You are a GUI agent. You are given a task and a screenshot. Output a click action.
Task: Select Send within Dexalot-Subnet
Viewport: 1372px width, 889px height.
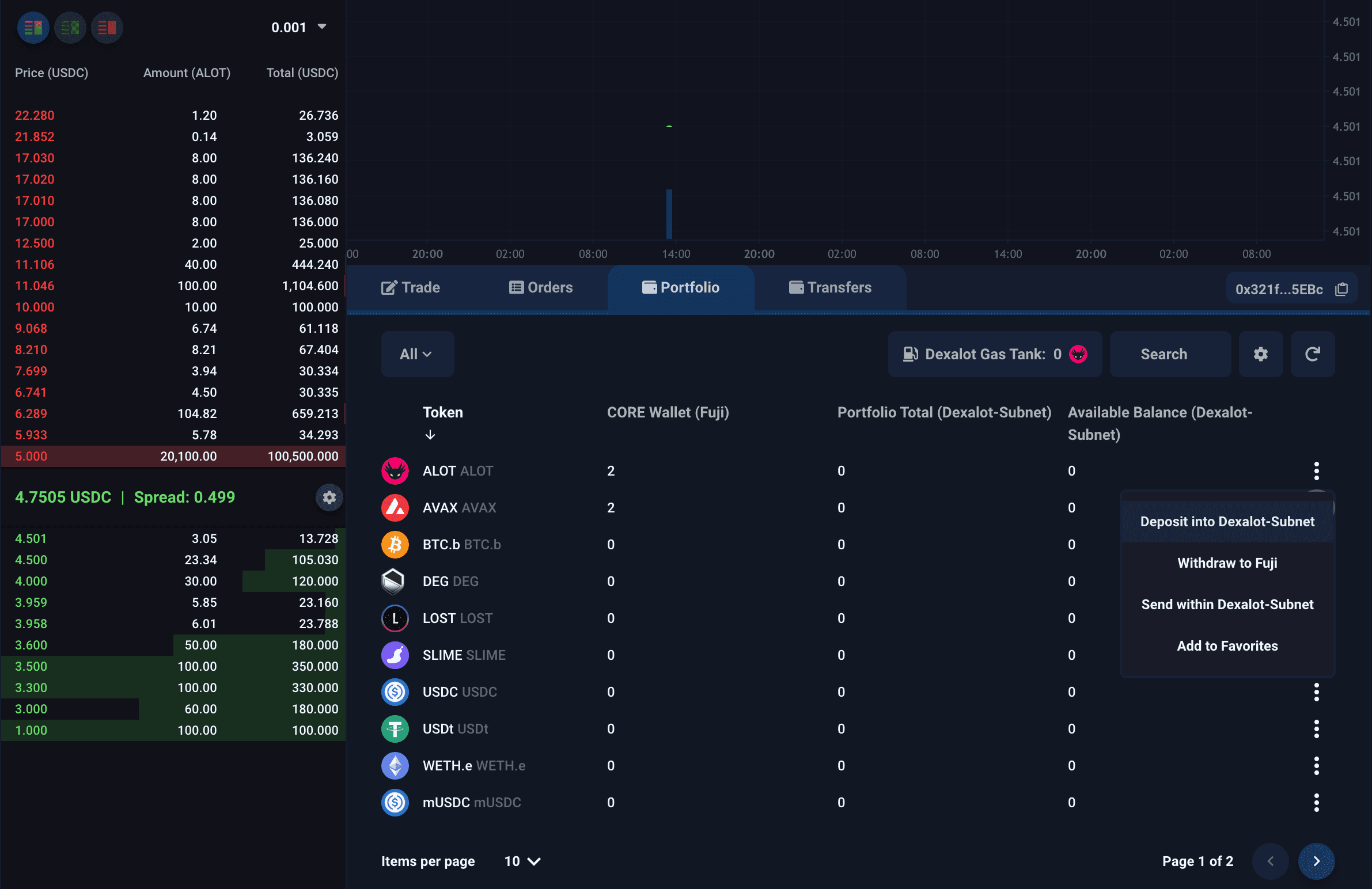tap(1227, 605)
